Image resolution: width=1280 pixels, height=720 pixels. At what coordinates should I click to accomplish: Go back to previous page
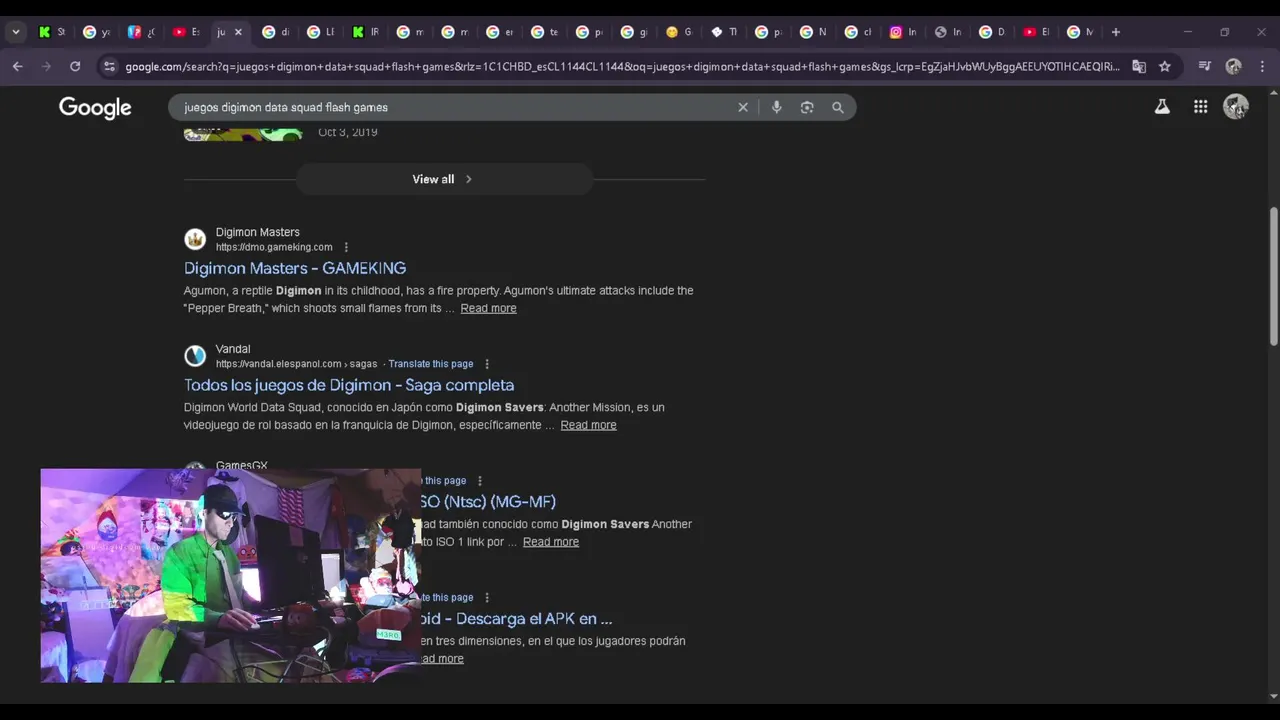[18, 66]
